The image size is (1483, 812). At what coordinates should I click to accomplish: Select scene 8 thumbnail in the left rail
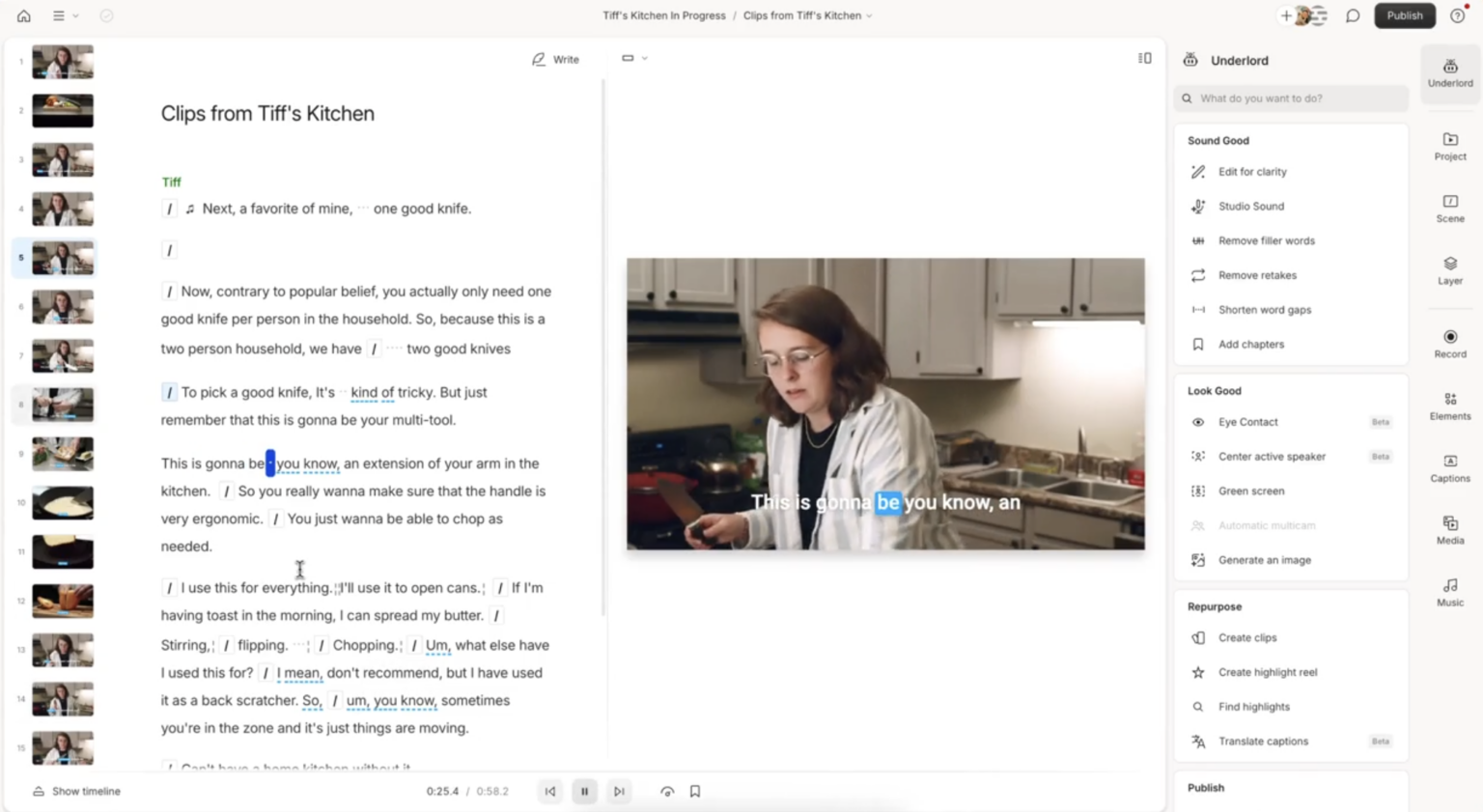click(62, 404)
